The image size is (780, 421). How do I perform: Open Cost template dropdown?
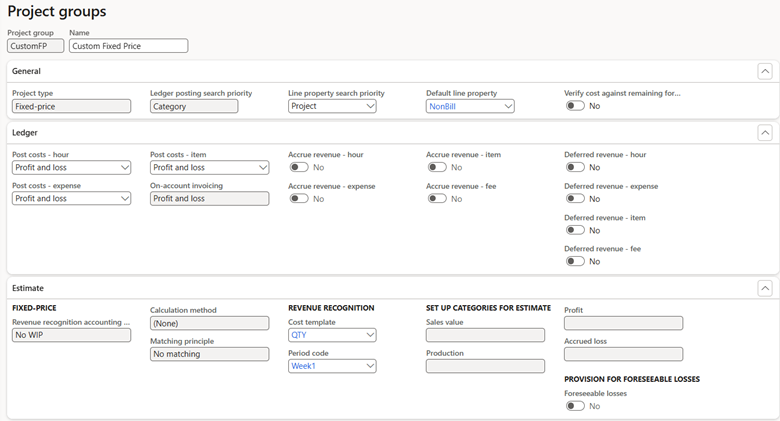coord(370,335)
